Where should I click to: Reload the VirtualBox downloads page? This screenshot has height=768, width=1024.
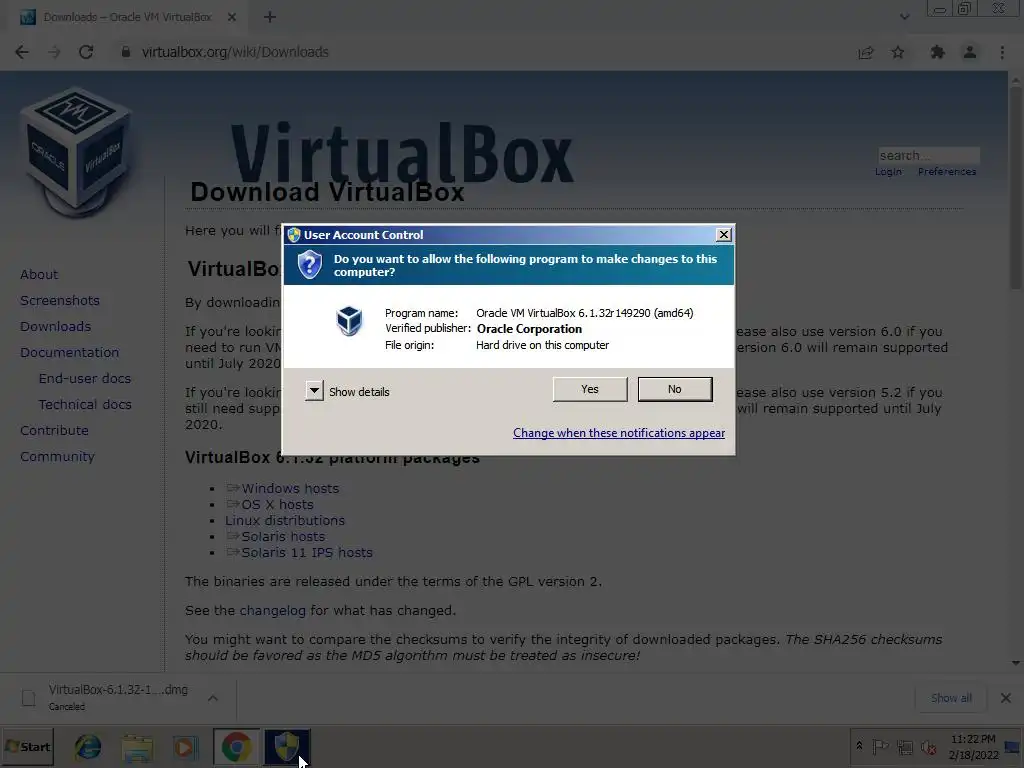tap(86, 52)
